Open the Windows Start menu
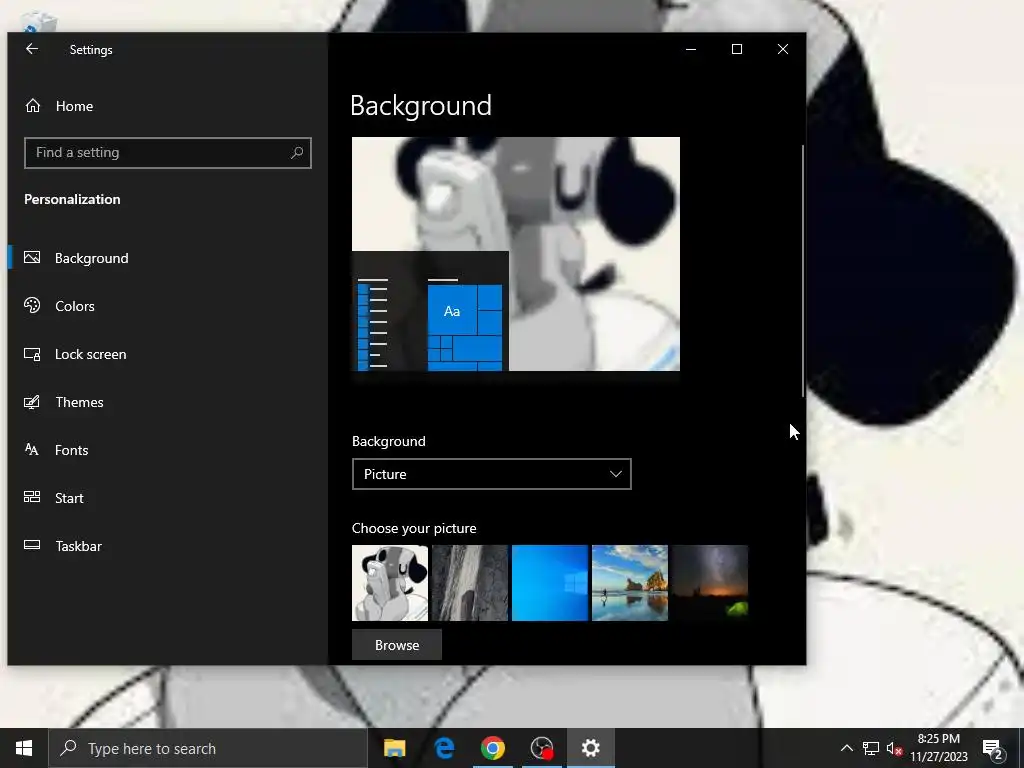This screenshot has height=768, width=1024. (x=24, y=748)
